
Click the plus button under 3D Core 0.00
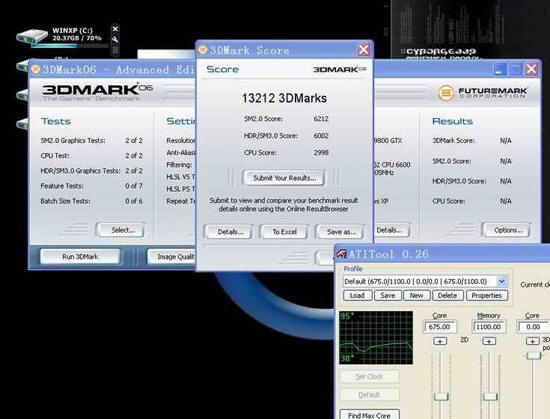532,341
